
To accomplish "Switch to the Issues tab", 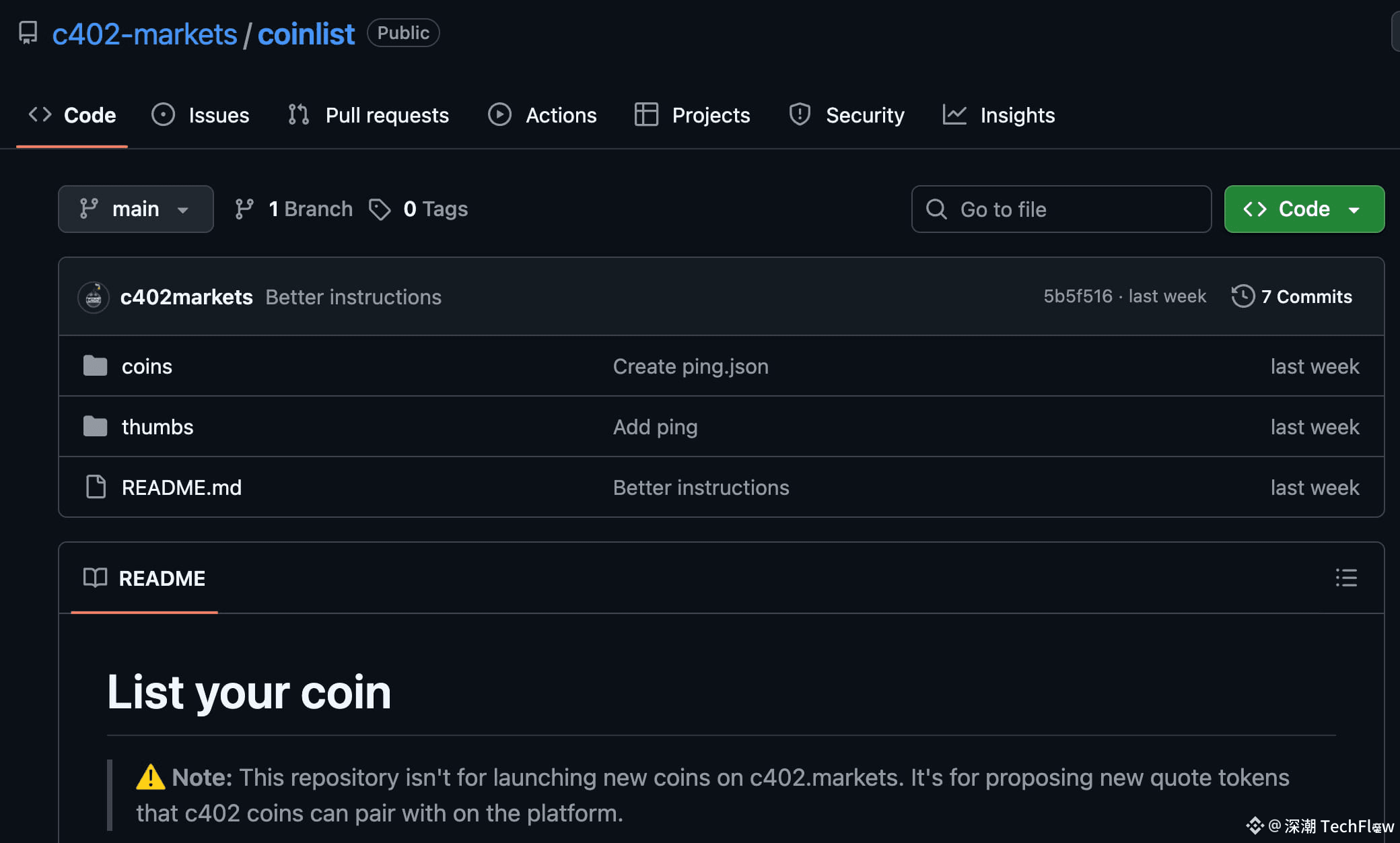I will [201, 115].
